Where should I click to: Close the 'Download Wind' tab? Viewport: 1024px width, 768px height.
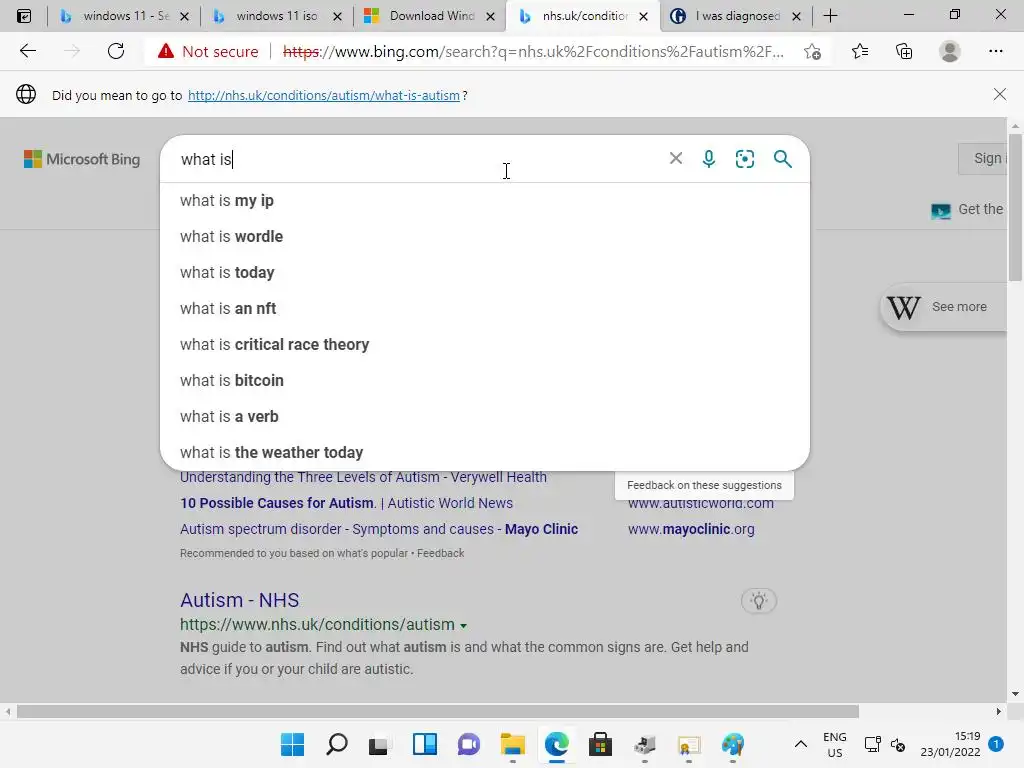point(490,16)
